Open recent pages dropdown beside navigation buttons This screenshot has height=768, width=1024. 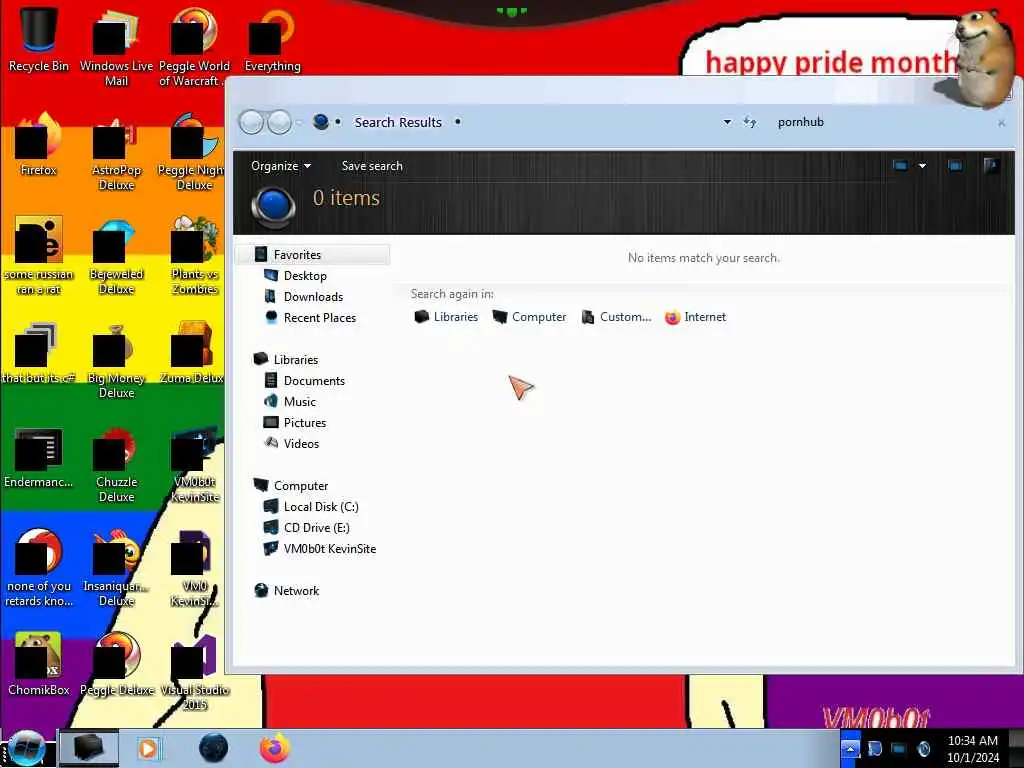299,122
